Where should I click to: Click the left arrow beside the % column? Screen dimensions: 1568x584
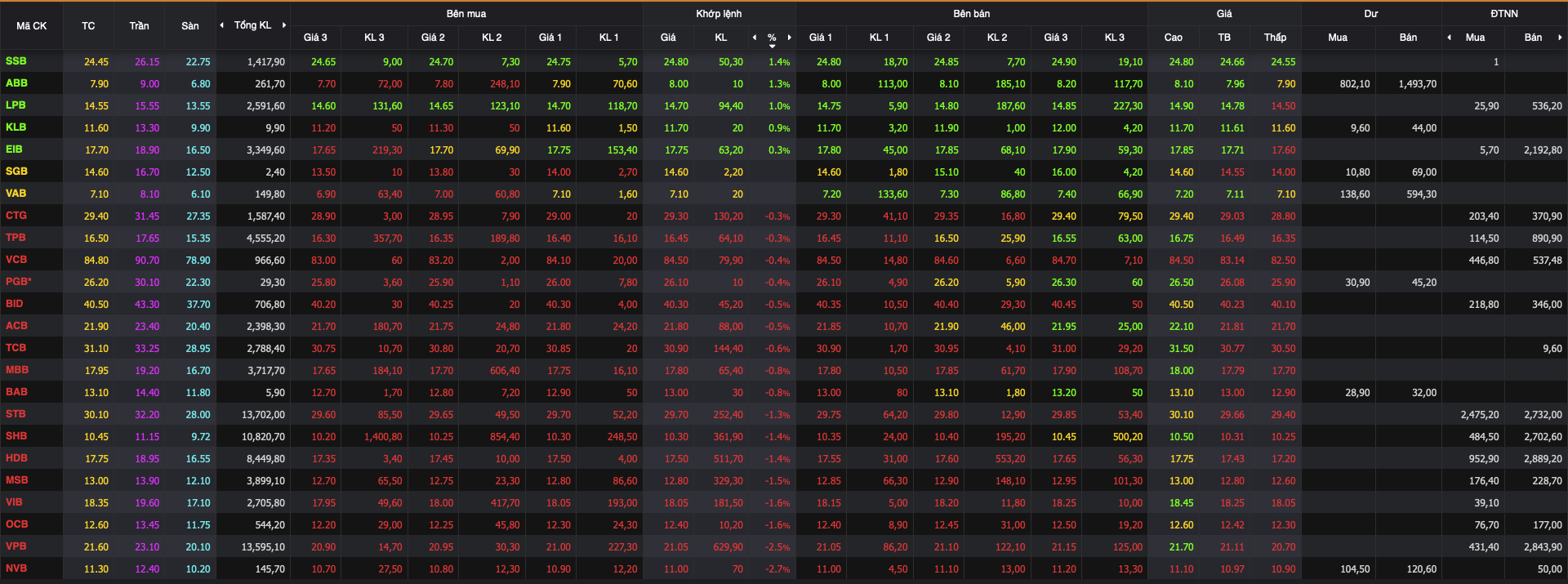[755, 38]
